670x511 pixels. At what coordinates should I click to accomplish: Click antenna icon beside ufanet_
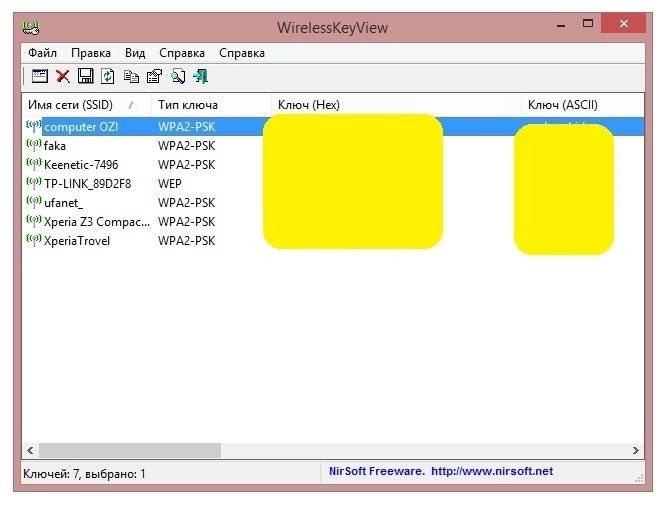[x=34, y=202]
